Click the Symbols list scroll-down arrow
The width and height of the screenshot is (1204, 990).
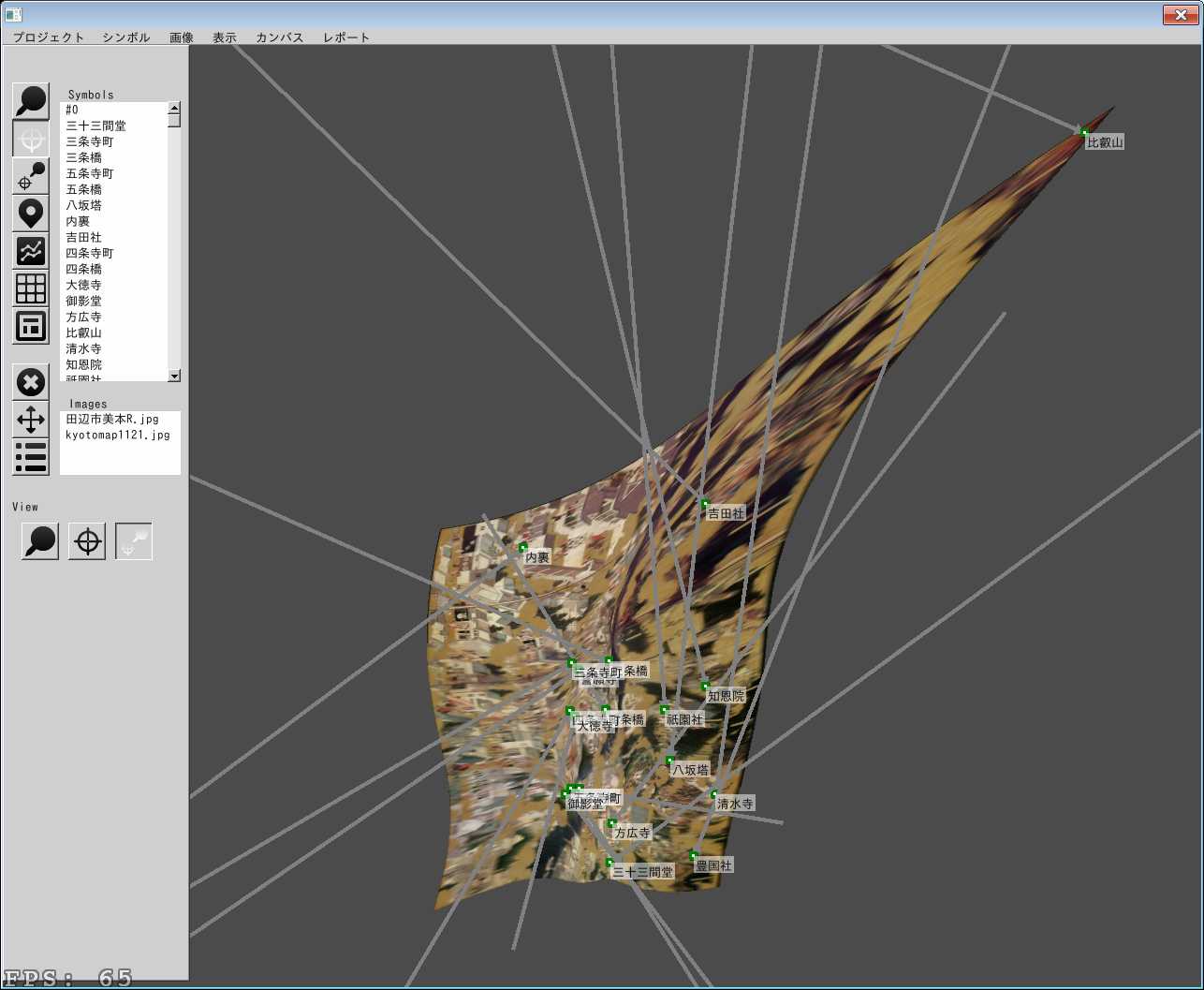point(174,376)
